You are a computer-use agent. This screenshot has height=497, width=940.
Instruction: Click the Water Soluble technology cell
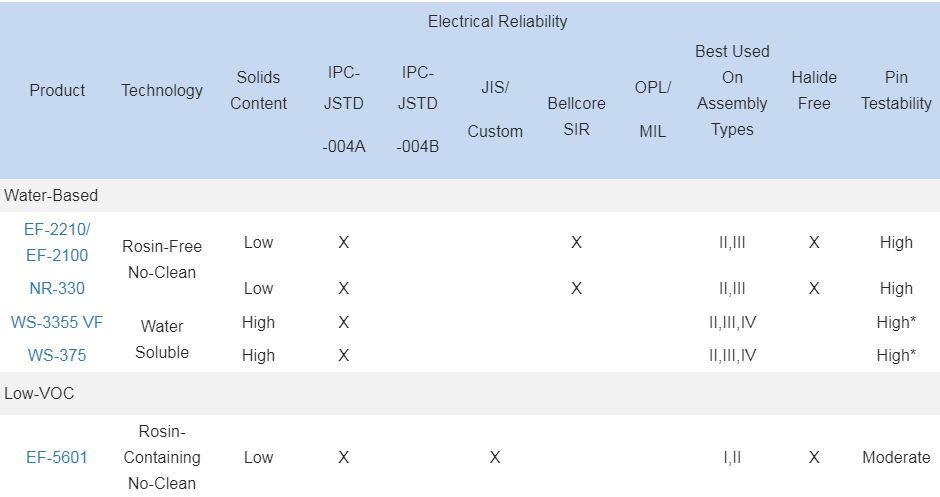click(x=162, y=339)
